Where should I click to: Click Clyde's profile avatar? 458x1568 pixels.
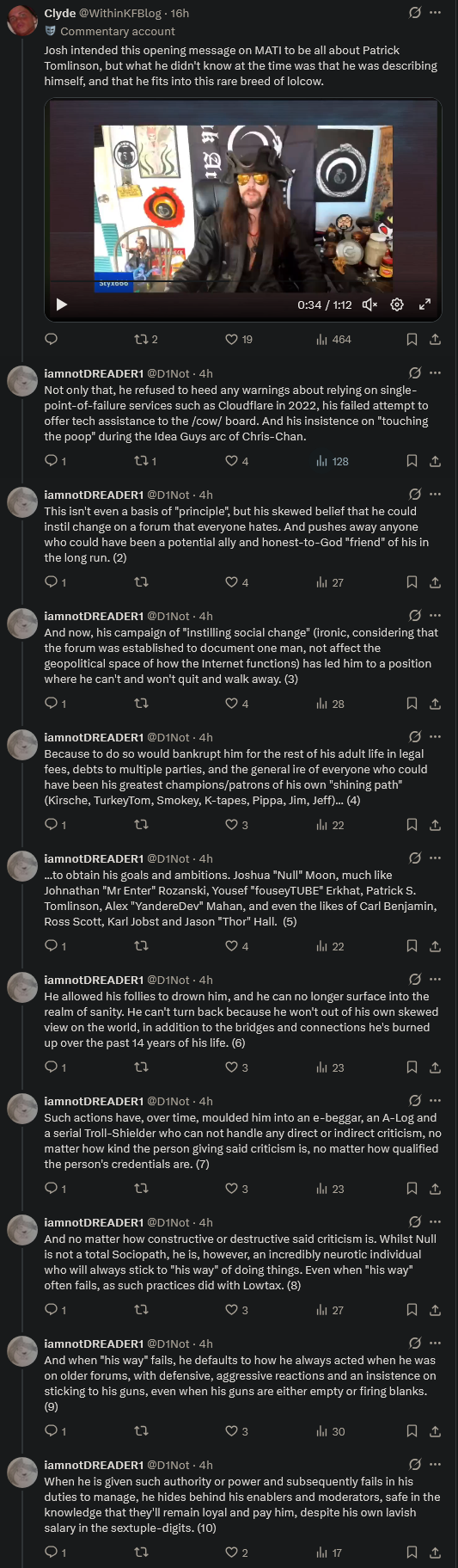pyautogui.click(x=21, y=21)
